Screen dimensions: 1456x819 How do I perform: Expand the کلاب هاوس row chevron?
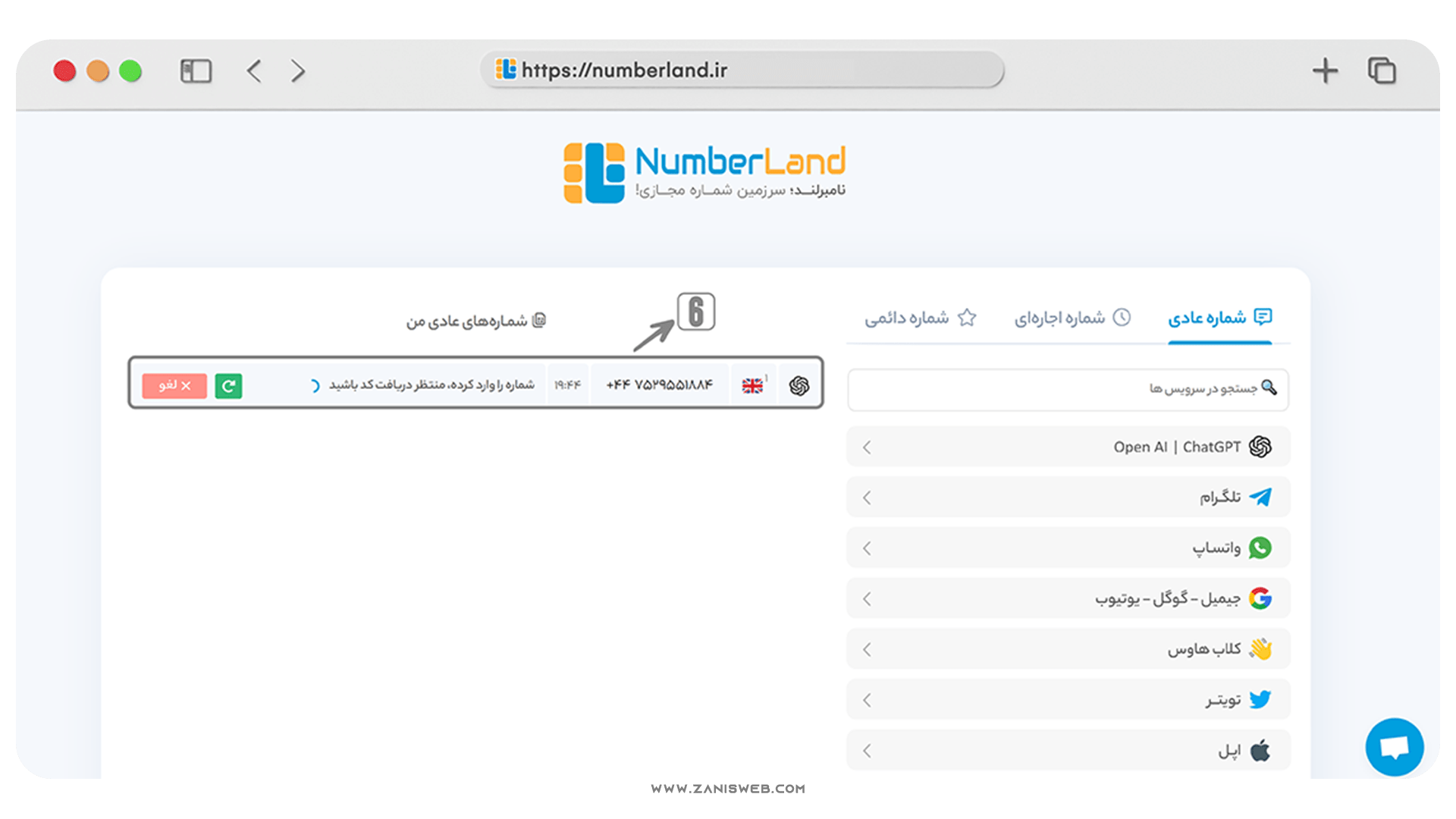coord(867,650)
